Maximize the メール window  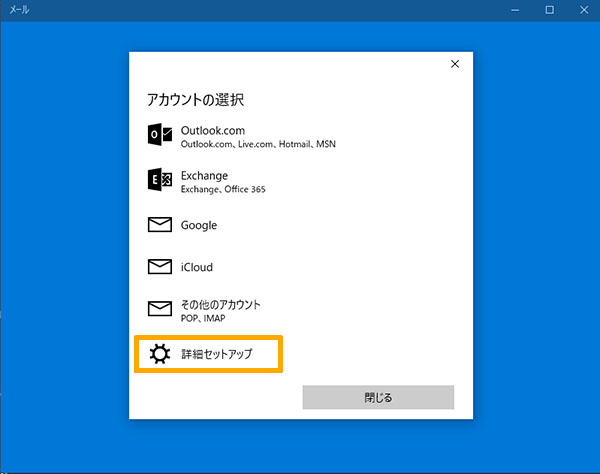[549, 10]
